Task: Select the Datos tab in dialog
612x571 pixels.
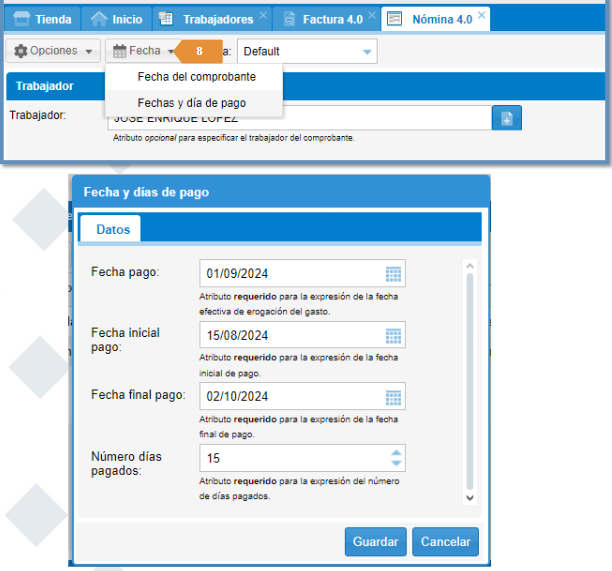Action: point(112,229)
